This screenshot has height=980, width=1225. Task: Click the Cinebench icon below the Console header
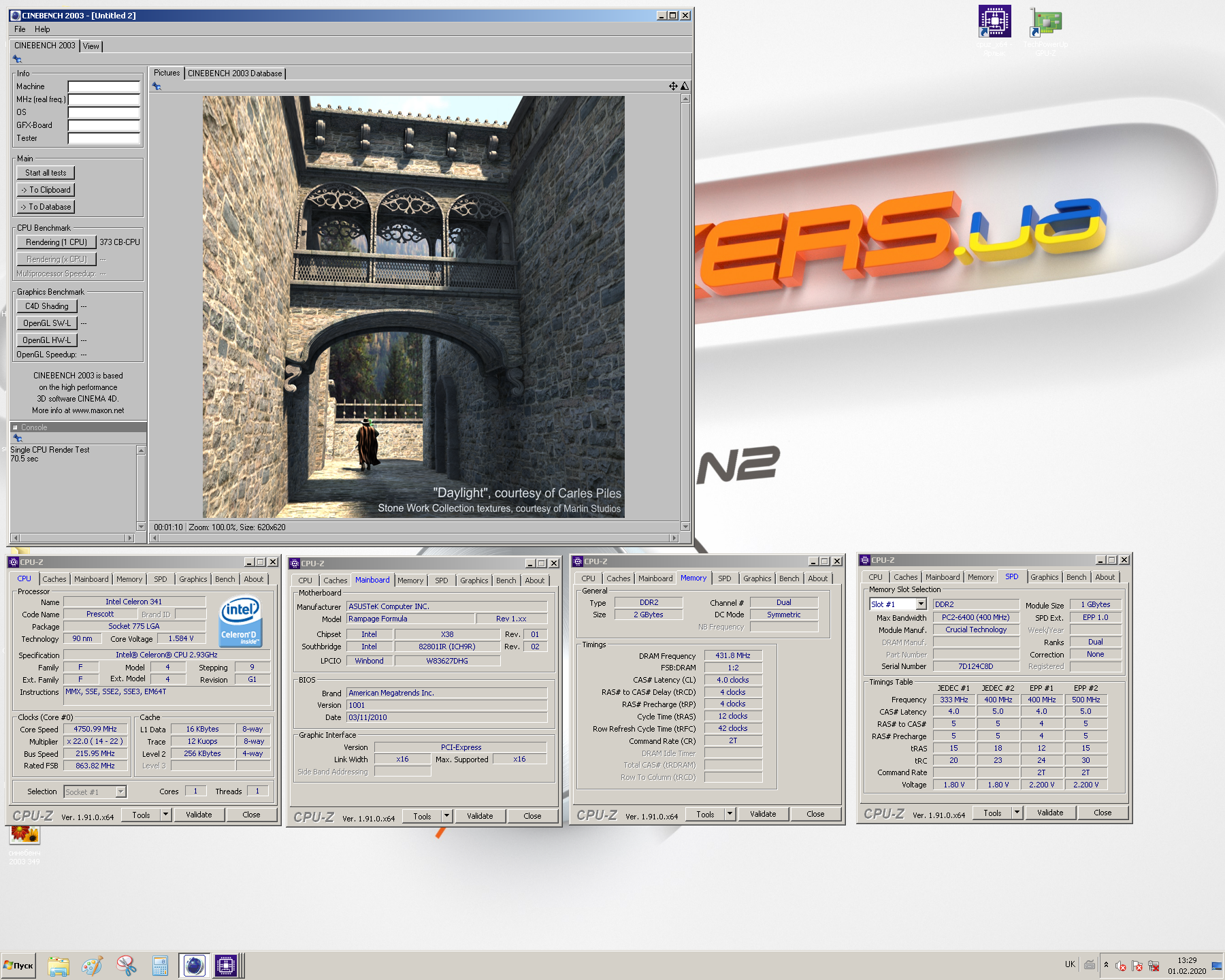coord(18,438)
